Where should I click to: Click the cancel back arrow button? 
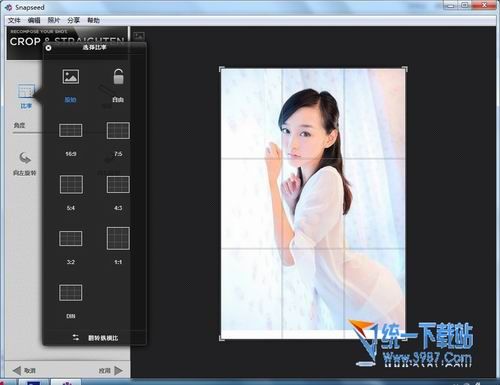click(24, 370)
